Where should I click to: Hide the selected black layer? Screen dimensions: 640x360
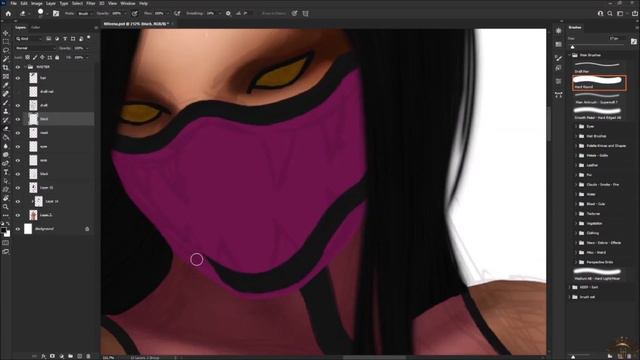[18, 119]
